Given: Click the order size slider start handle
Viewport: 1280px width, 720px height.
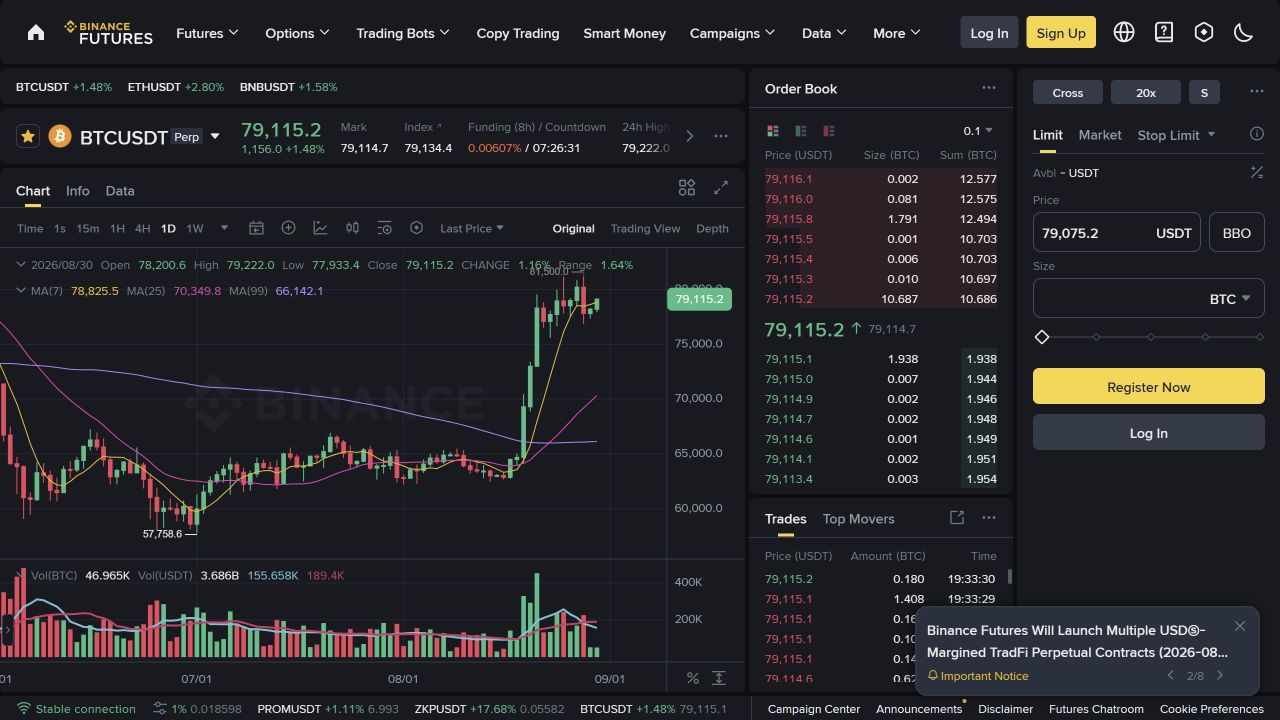Looking at the screenshot, I should click(x=1042, y=337).
